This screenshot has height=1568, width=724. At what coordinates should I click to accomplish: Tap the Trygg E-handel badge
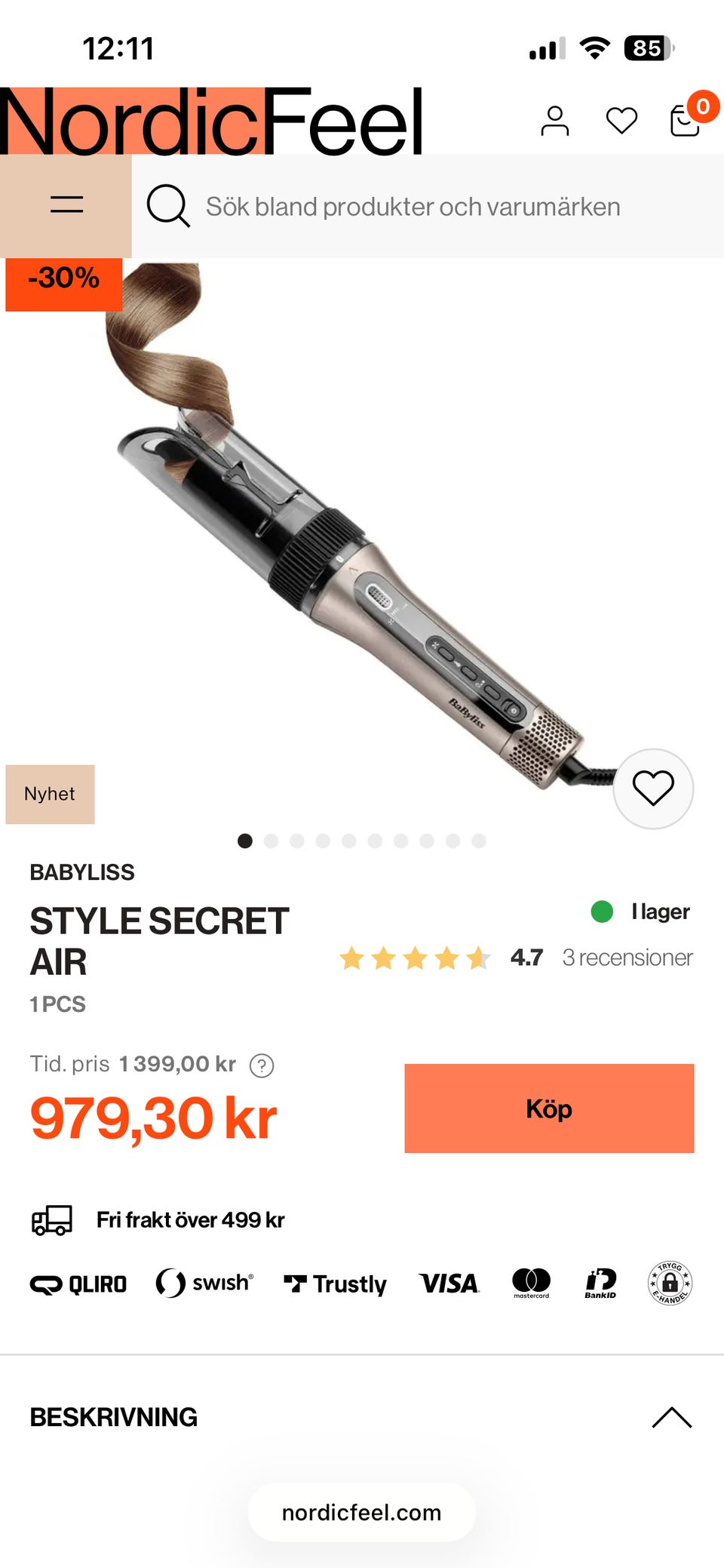click(x=670, y=1283)
